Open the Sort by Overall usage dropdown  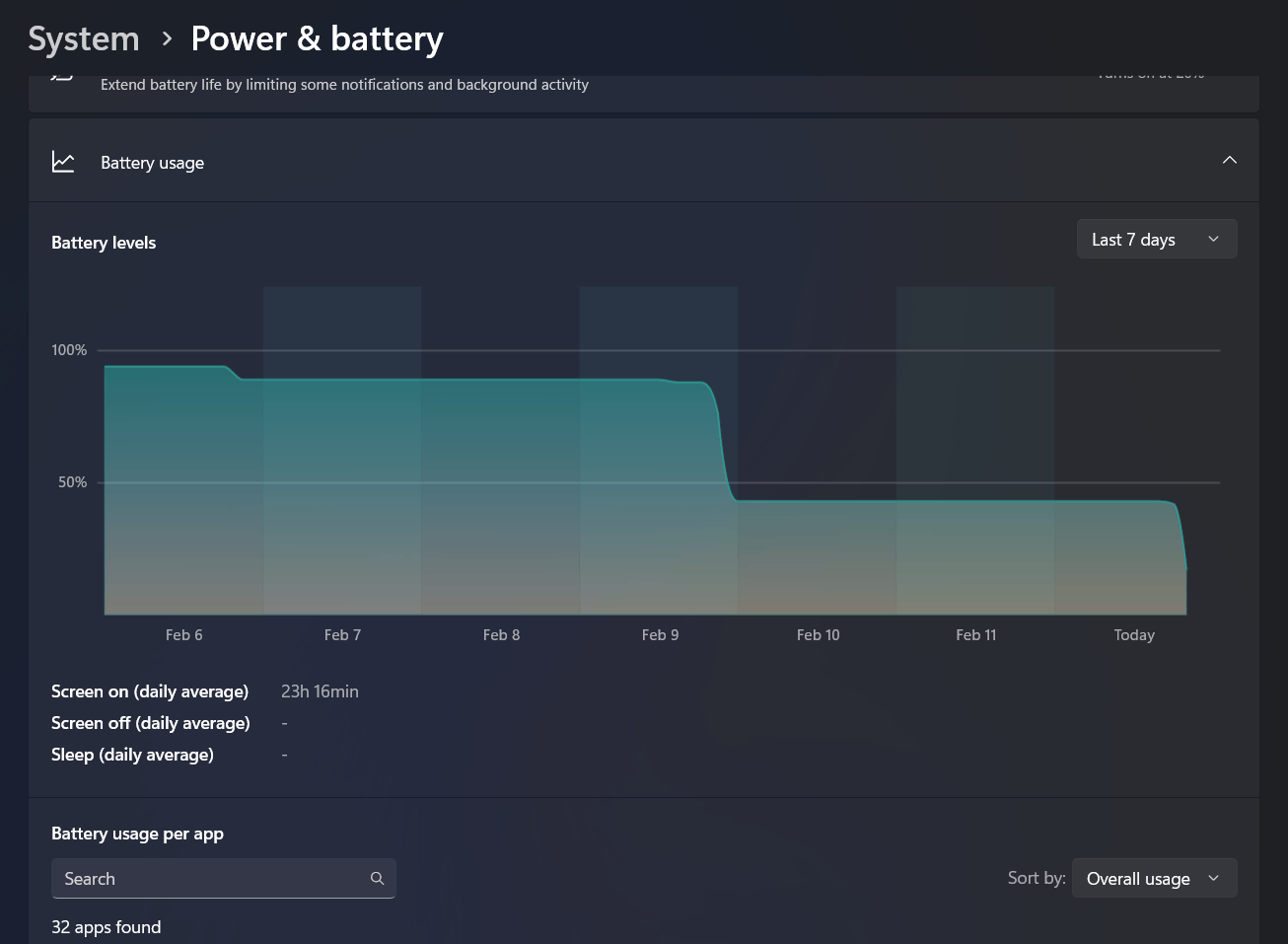[x=1154, y=878]
